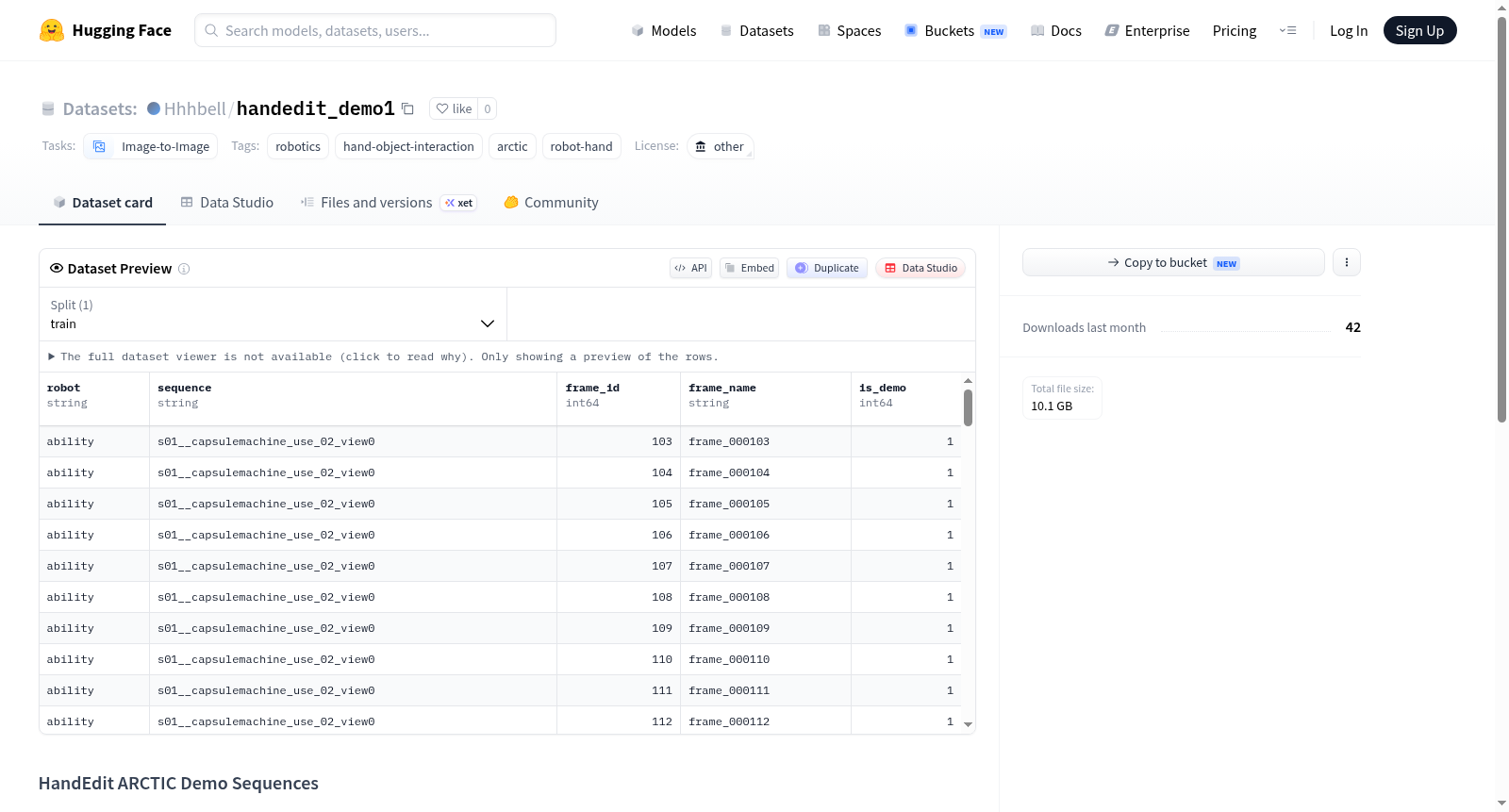Click the Log In link
The width and height of the screenshot is (1509, 812).
1349,30
